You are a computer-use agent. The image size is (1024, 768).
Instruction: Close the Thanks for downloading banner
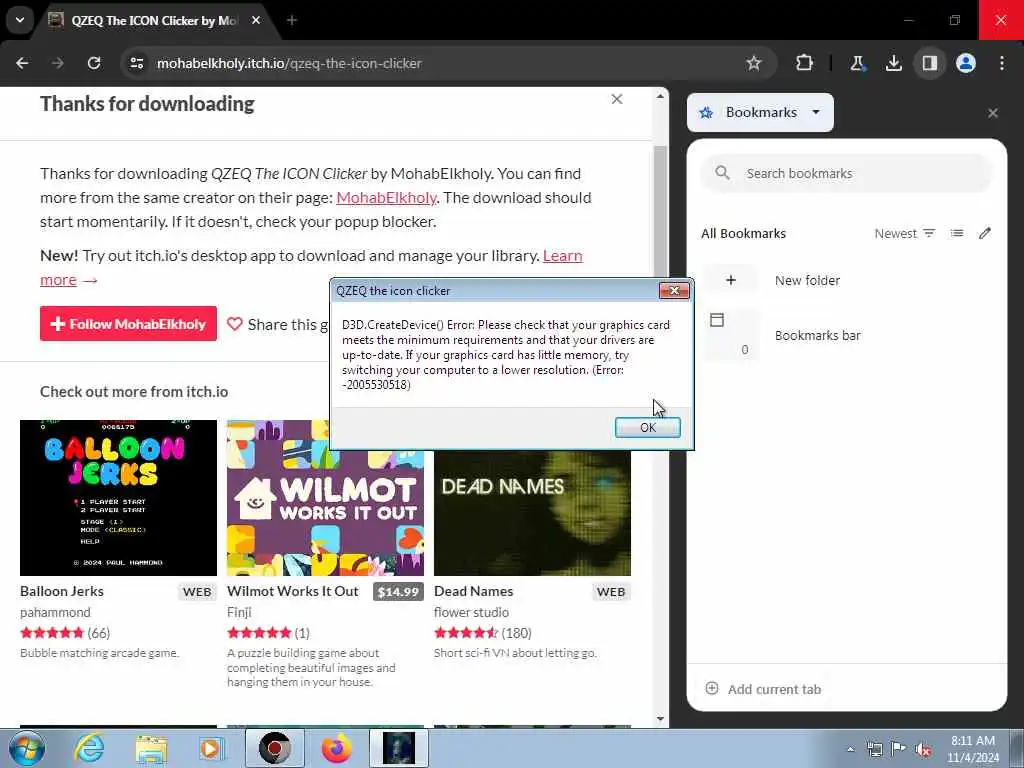pyautogui.click(x=617, y=99)
